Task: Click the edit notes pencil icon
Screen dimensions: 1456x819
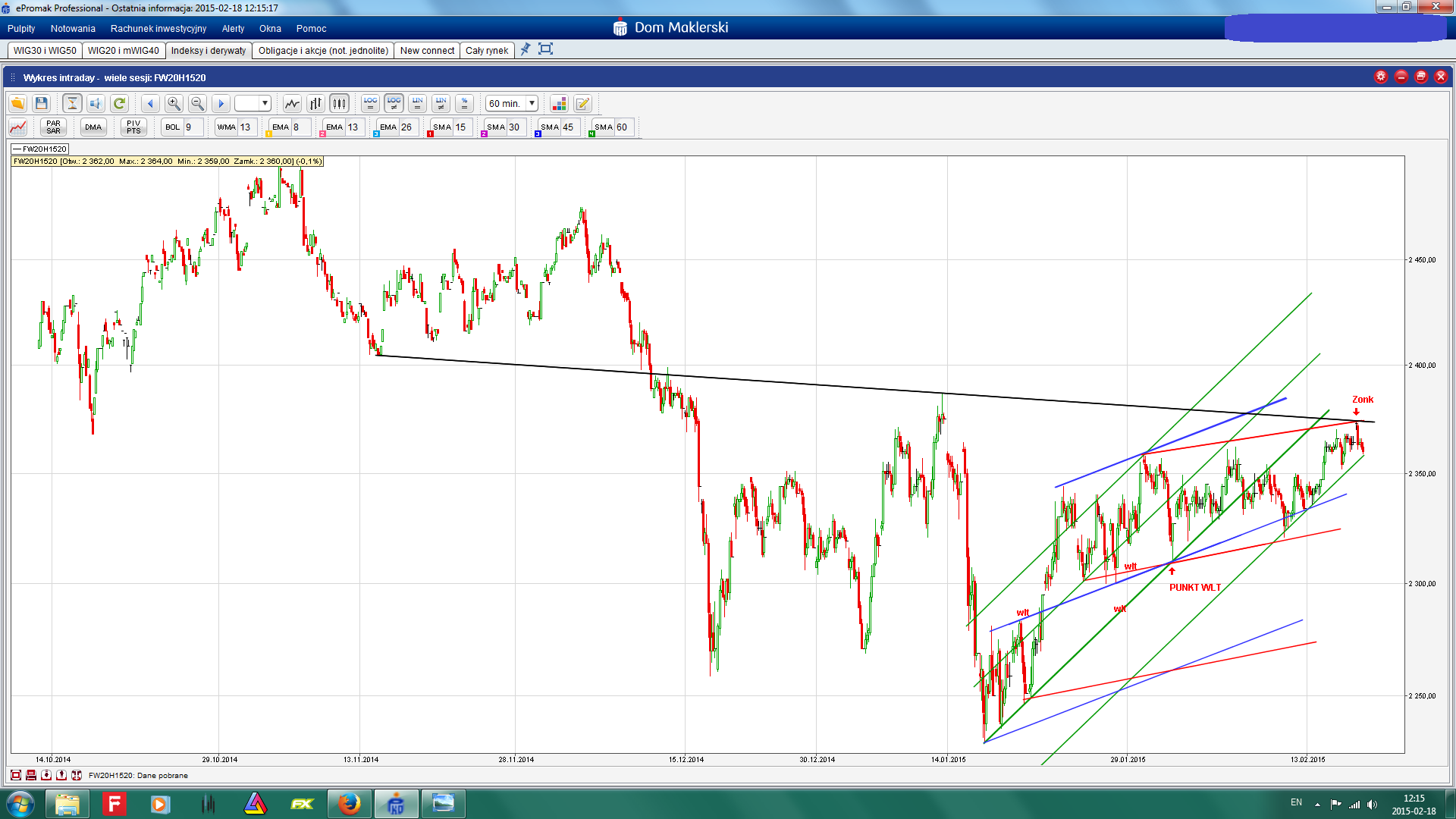Action: click(x=582, y=104)
